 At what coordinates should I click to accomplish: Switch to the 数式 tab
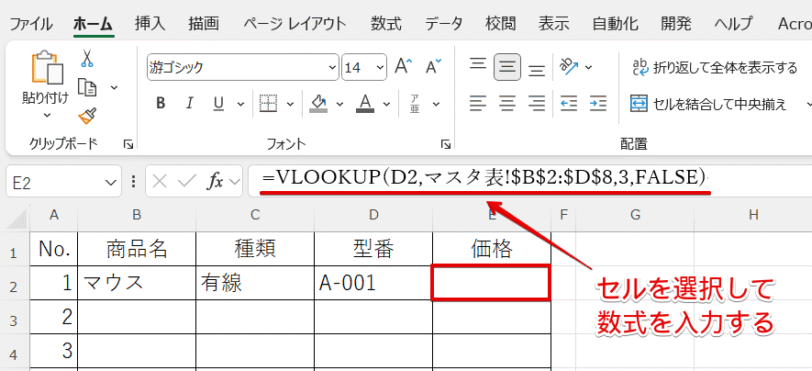click(386, 23)
